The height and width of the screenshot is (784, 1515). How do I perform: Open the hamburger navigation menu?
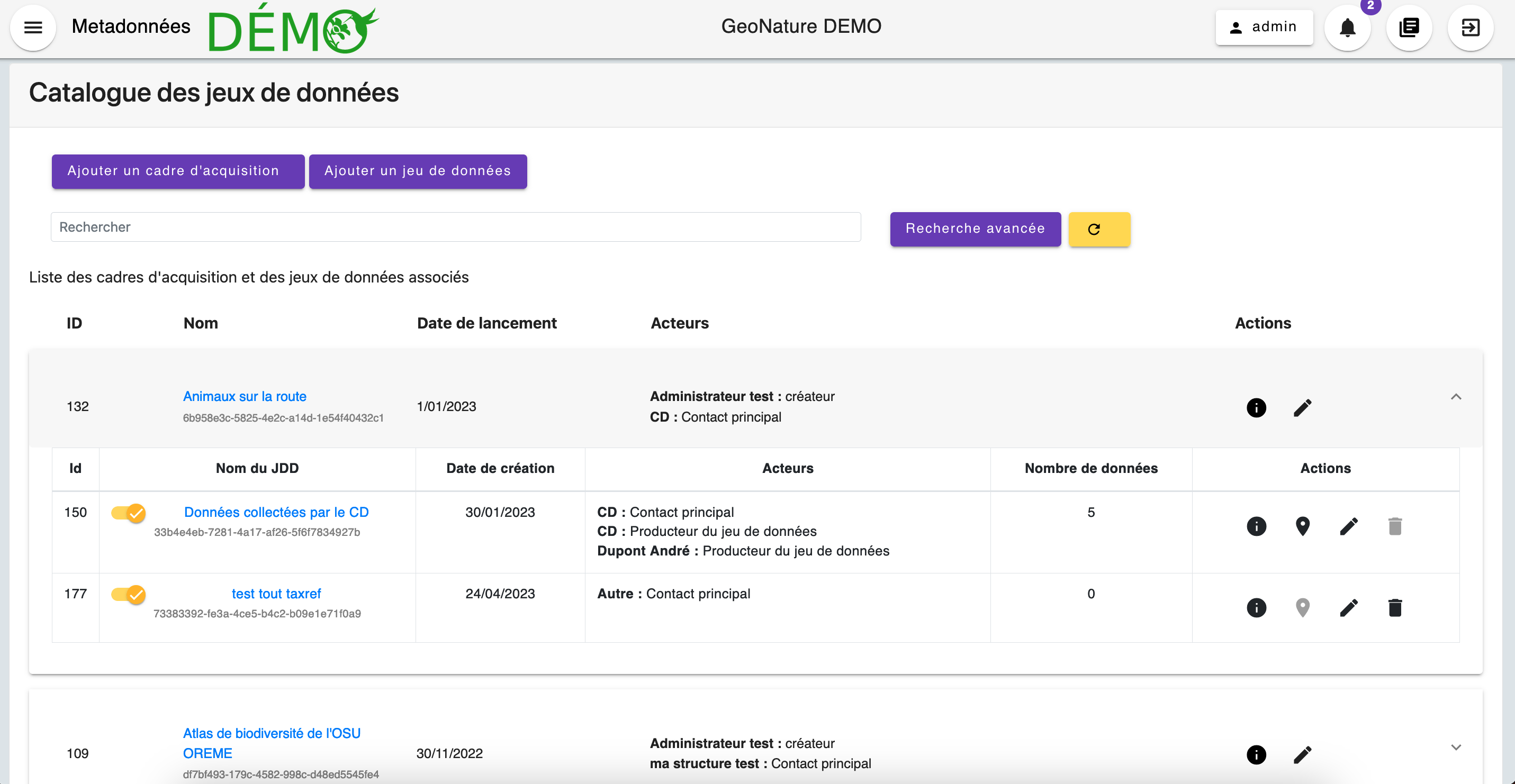[x=33, y=28]
